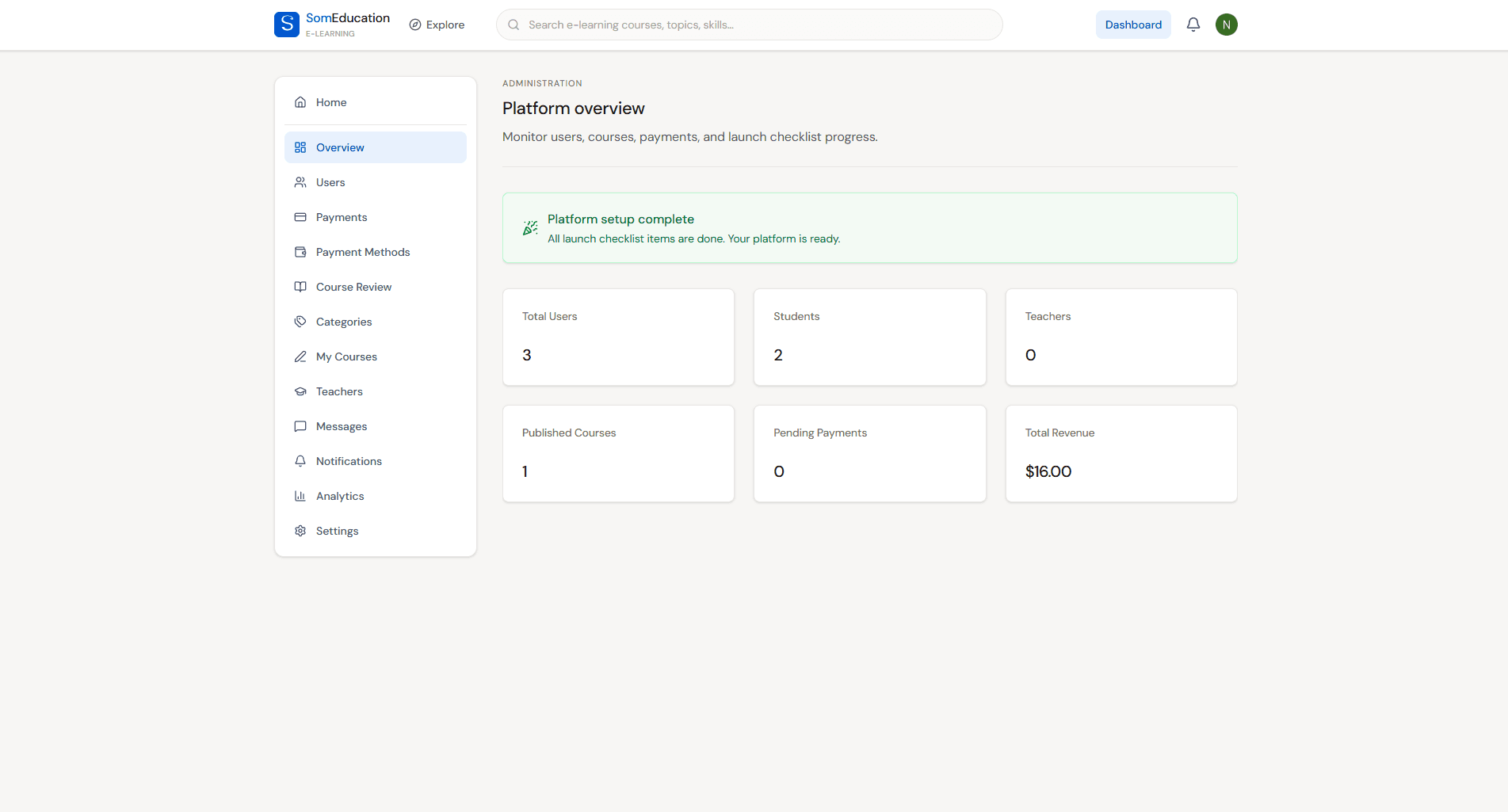This screenshot has height=812, width=1508.
Task: Open Analytics label in sidebar
Action: pos(340,496)
